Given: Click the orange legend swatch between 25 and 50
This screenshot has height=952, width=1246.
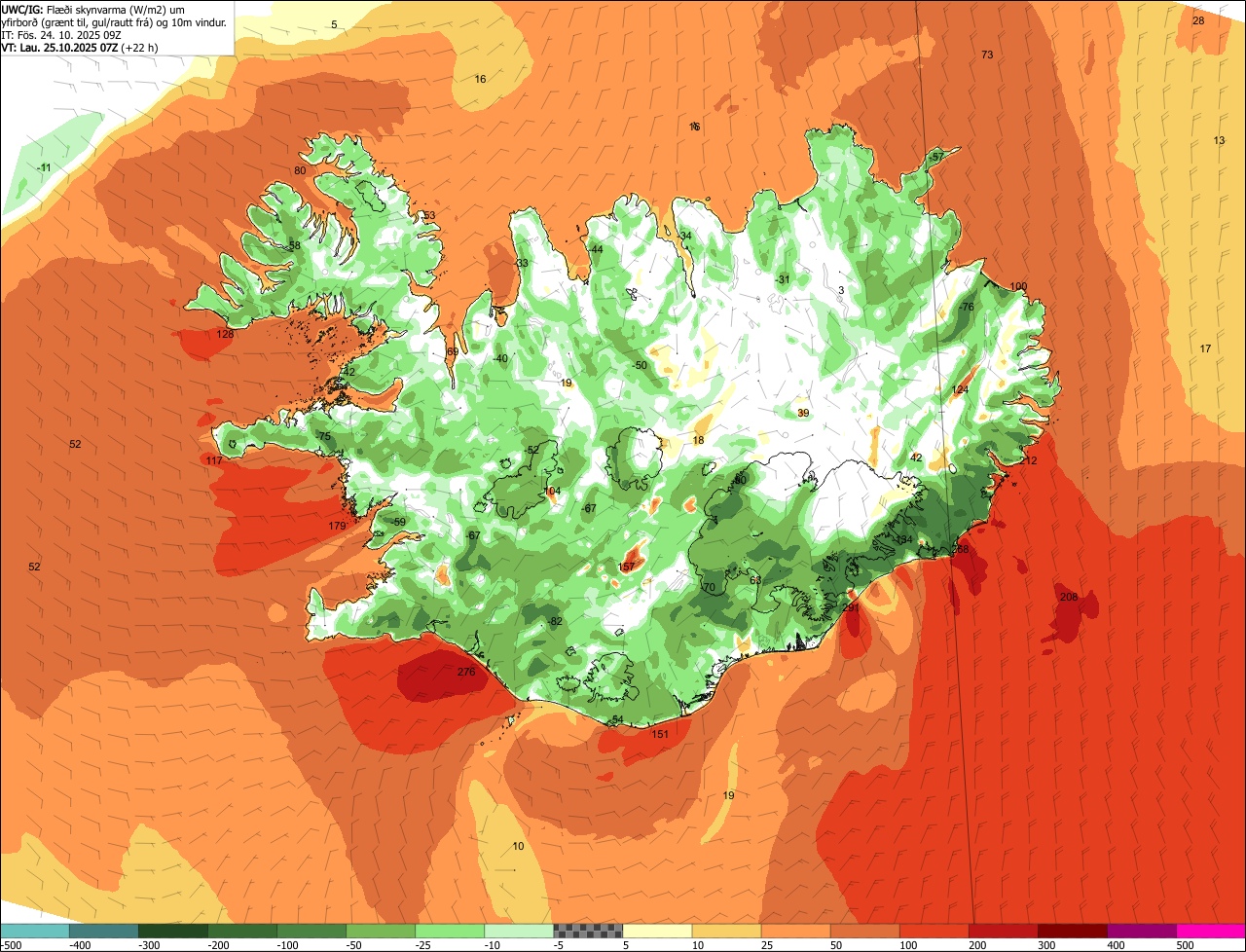Looking at the screenshot, I should tap(795, 932).
